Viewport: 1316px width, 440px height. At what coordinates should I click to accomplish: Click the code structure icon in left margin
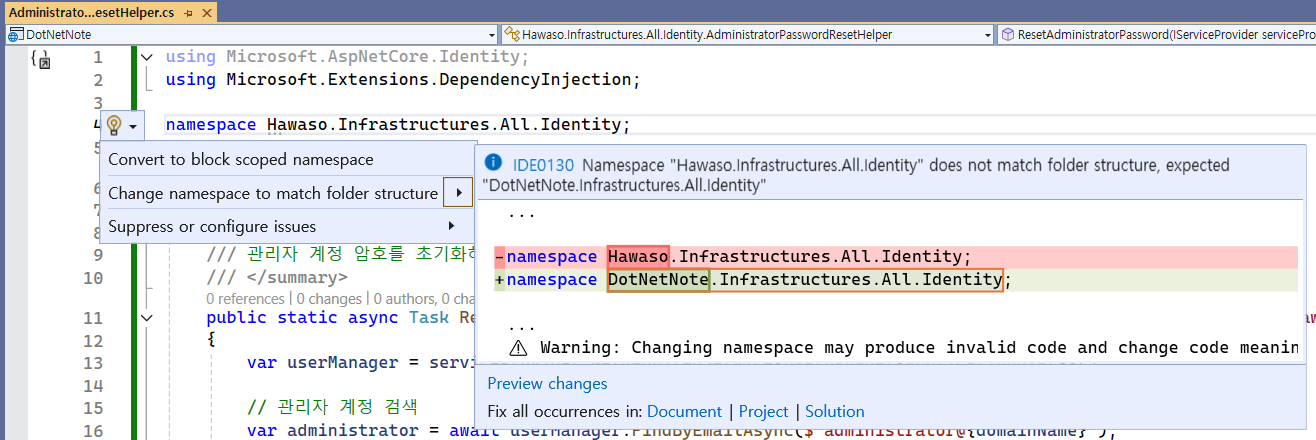41,60
